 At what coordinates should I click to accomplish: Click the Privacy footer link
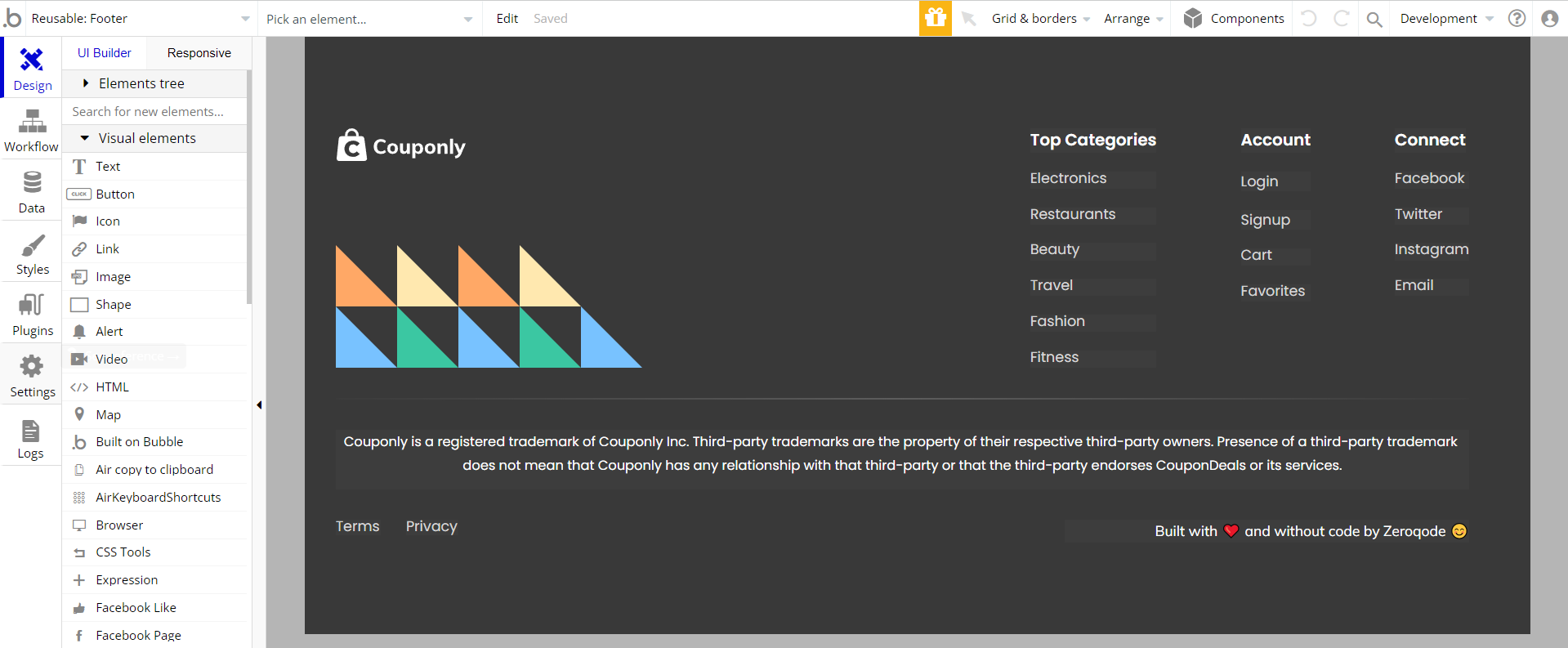[431, 526]
